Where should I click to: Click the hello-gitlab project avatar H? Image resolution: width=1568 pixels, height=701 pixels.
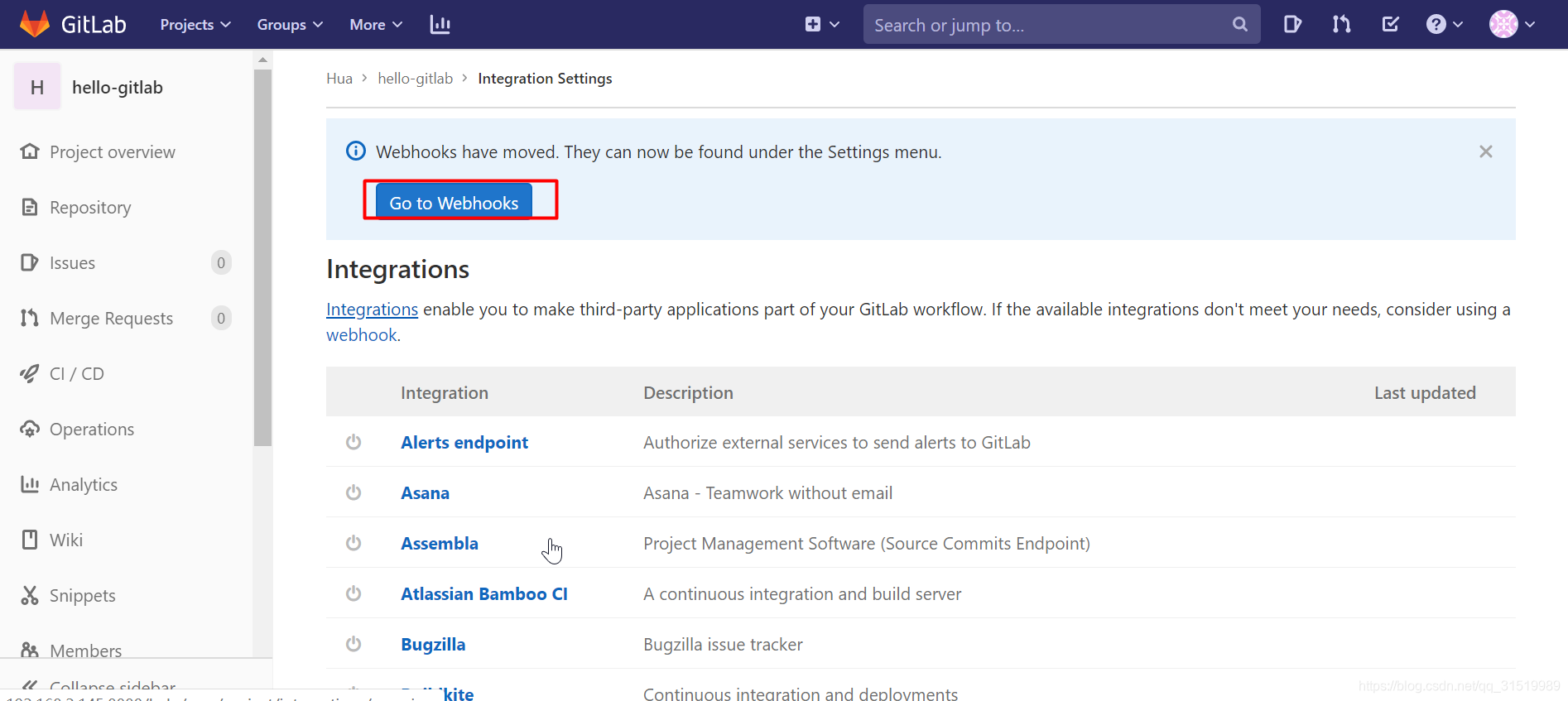(37, 87)
